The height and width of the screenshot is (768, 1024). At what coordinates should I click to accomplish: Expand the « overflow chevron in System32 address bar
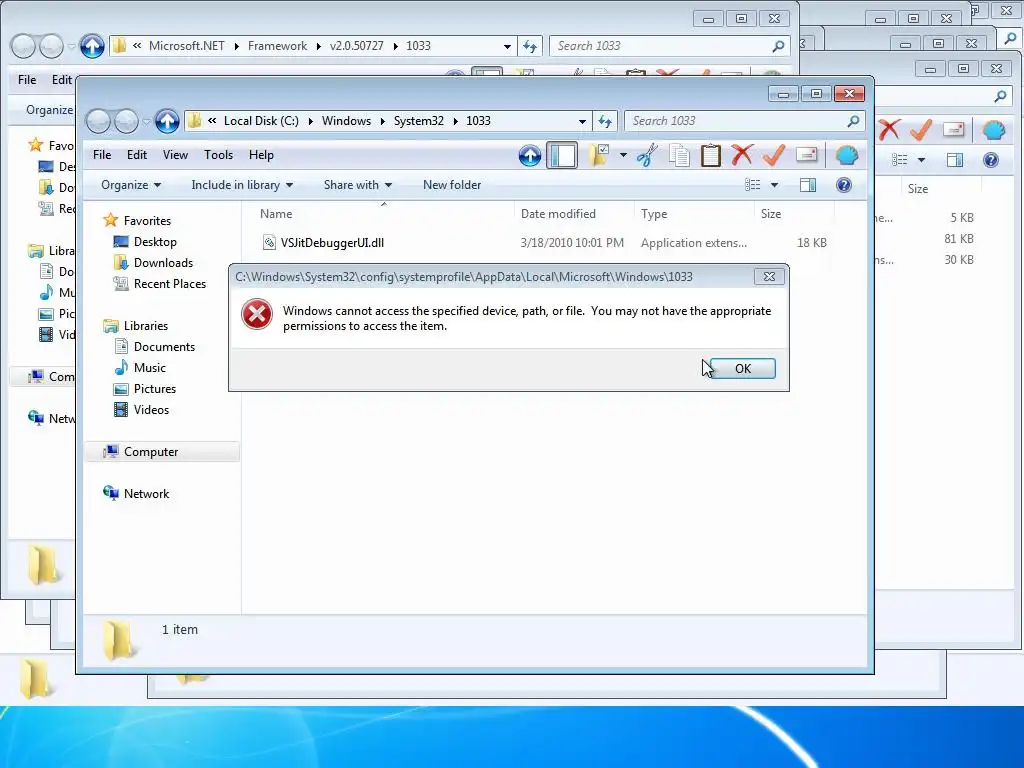click(x=212, y=121)
